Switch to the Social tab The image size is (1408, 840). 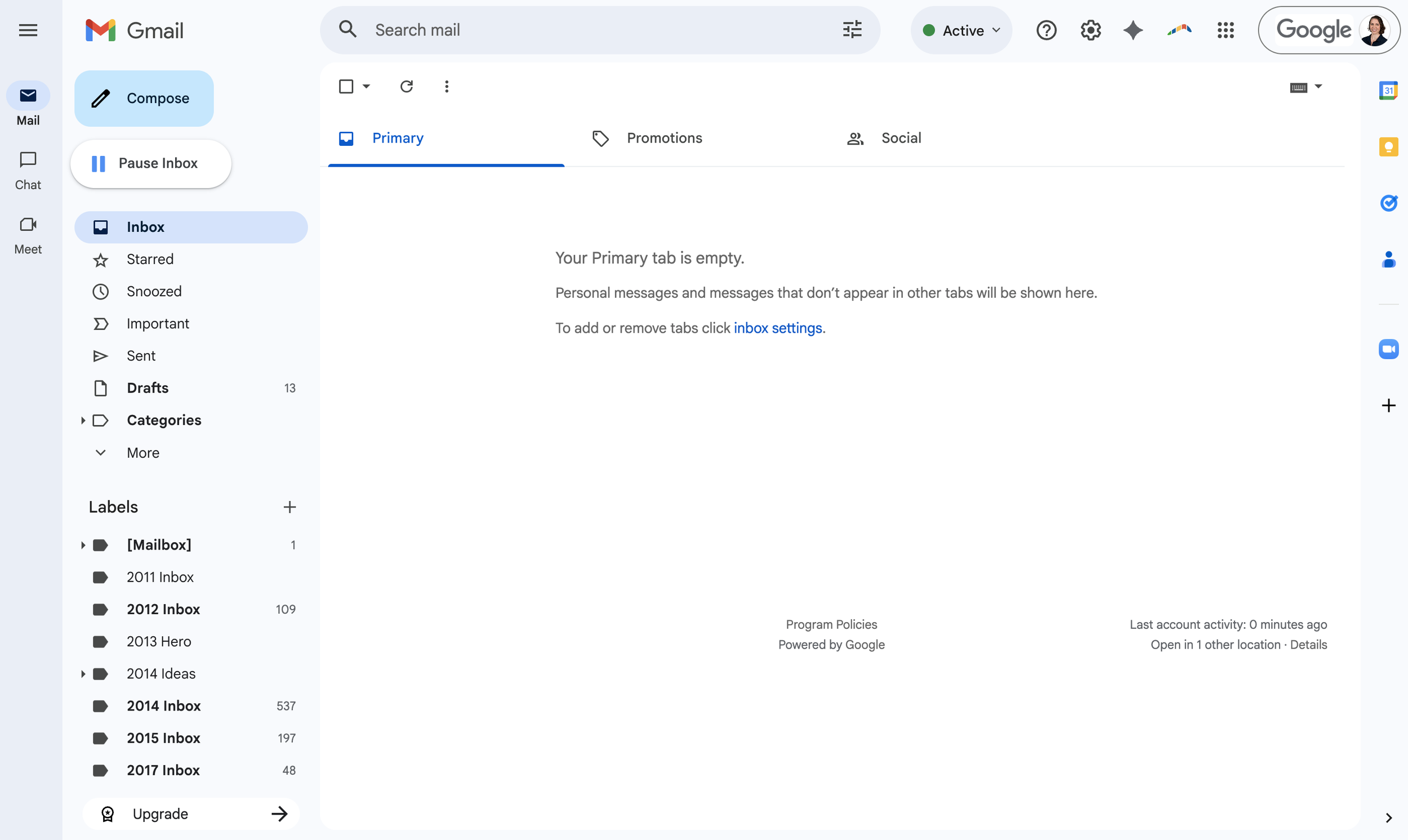901,137
